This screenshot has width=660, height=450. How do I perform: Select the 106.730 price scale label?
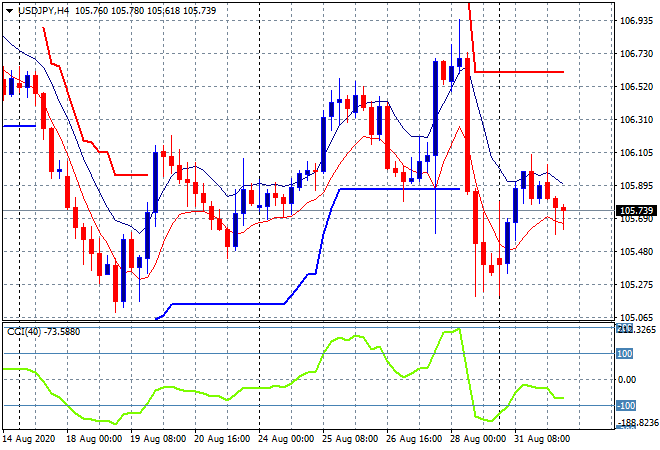[636, 53]
